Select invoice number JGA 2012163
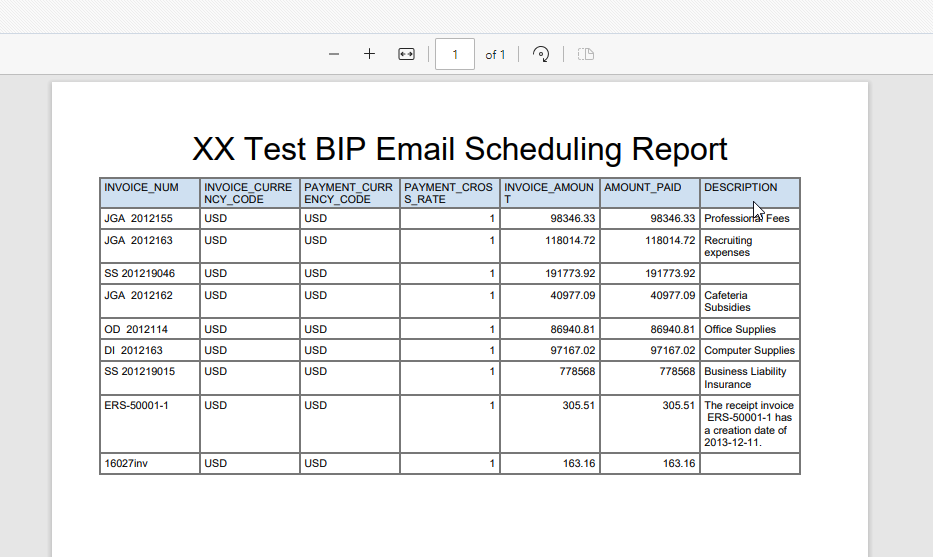This screenshot has width=933, height=557. (139, 240)
